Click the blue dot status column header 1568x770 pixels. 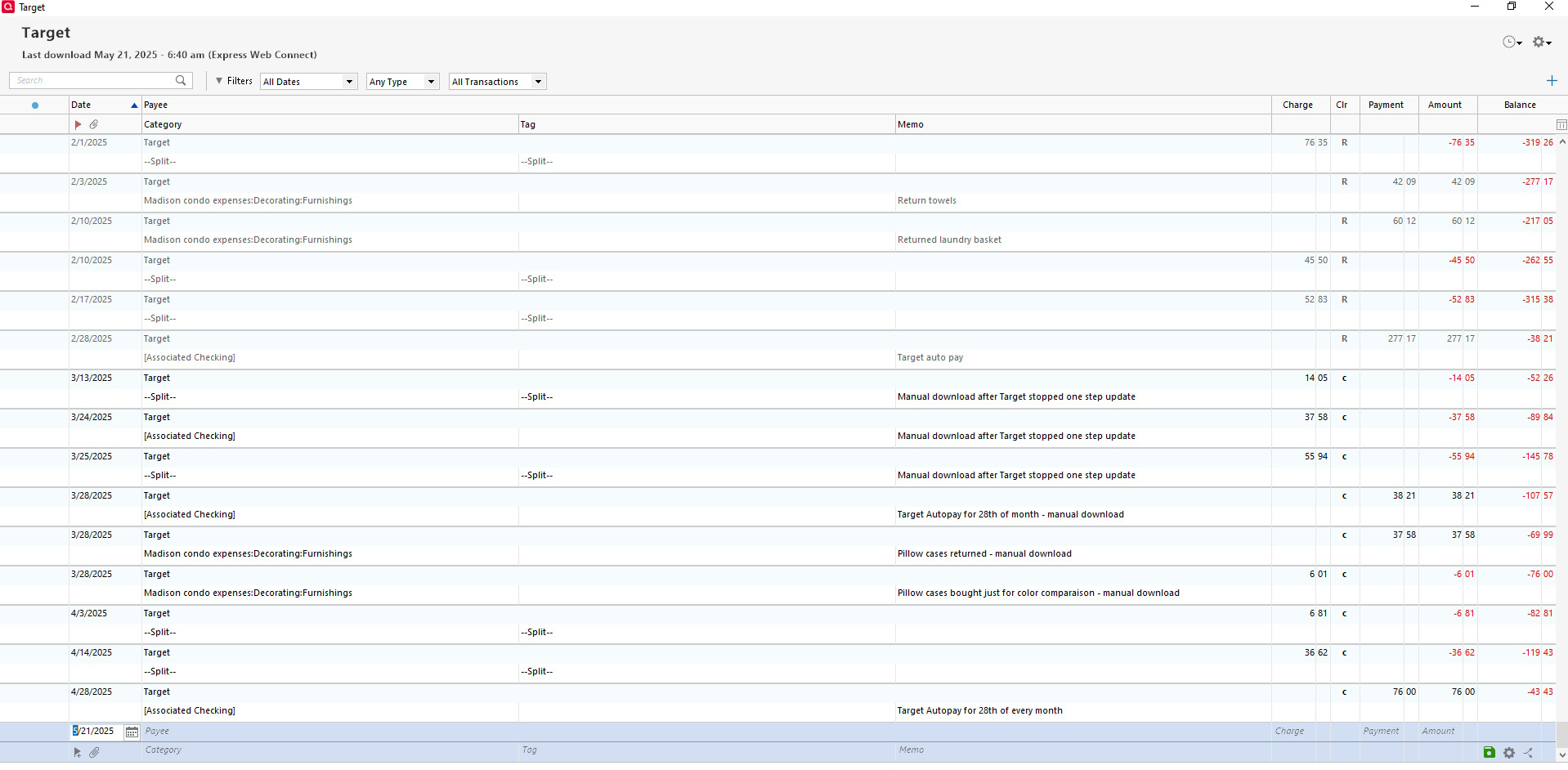click(x=34, y=105)
